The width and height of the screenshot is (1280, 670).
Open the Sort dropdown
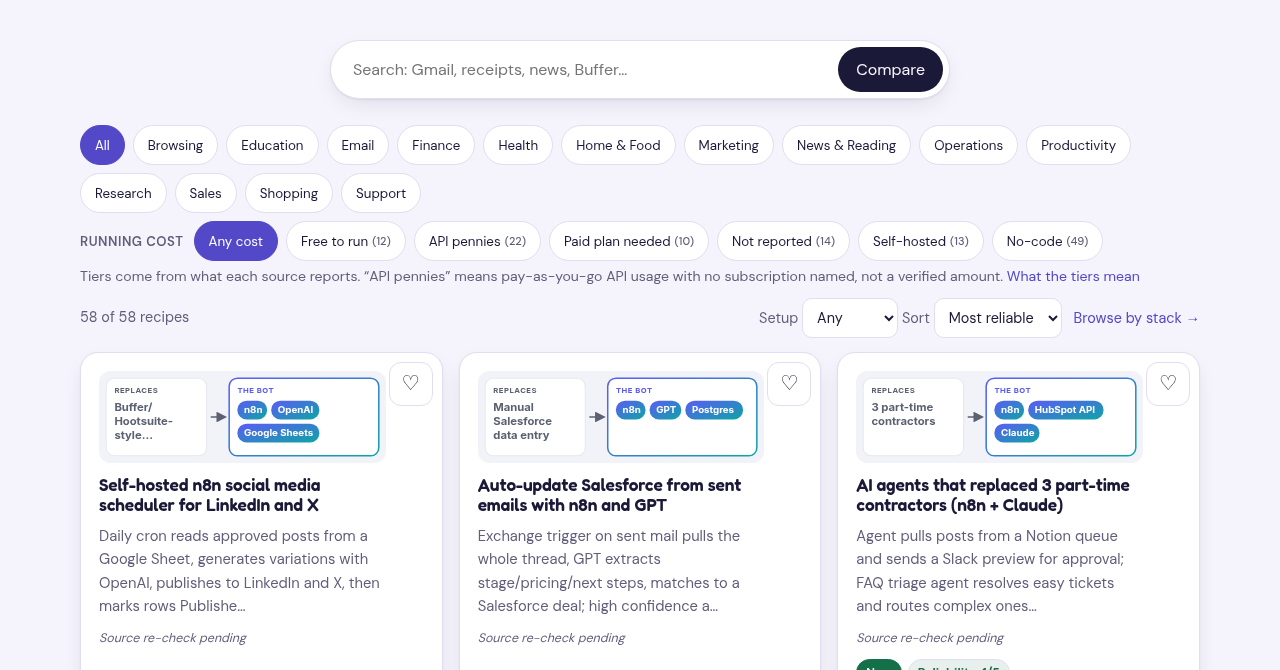[x=998, y=318]
